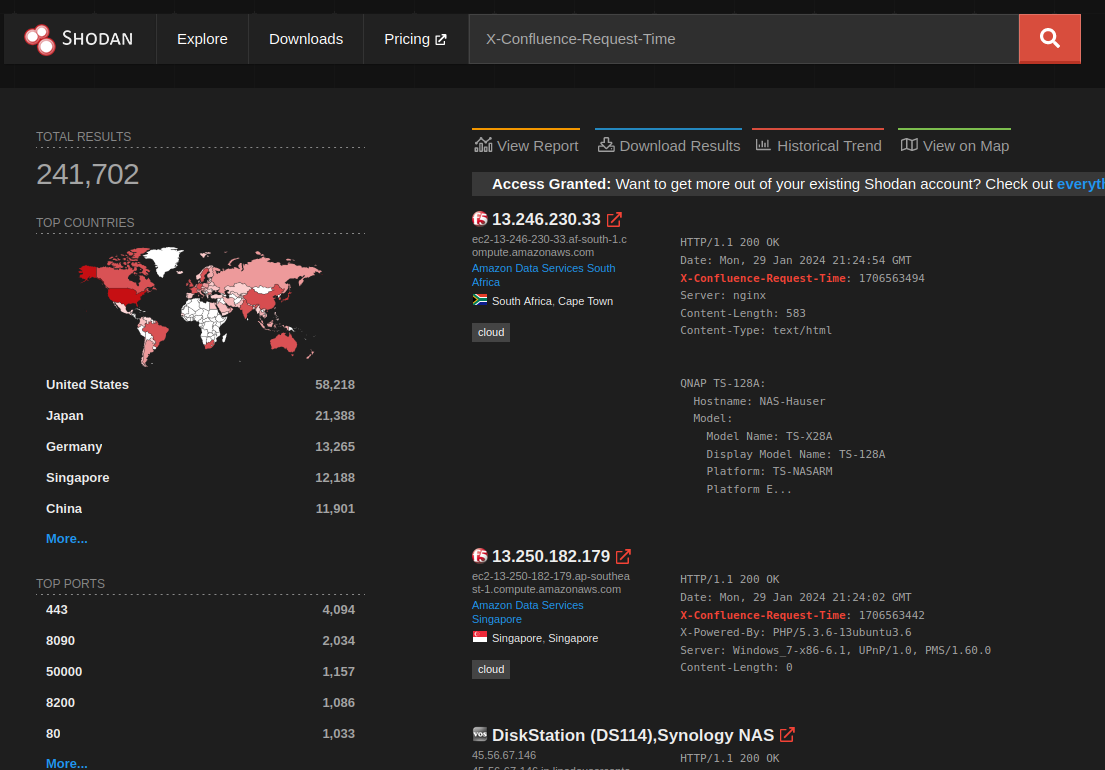This screenshot has height=770, width=1105.
Task: Filter results by the cloud tag
Action: tap(490, 331)
